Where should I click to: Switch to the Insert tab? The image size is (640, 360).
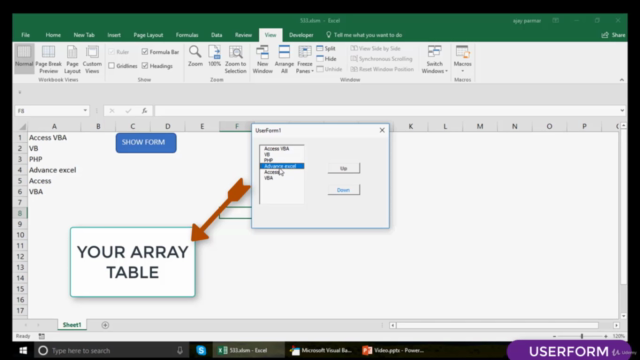114,35
